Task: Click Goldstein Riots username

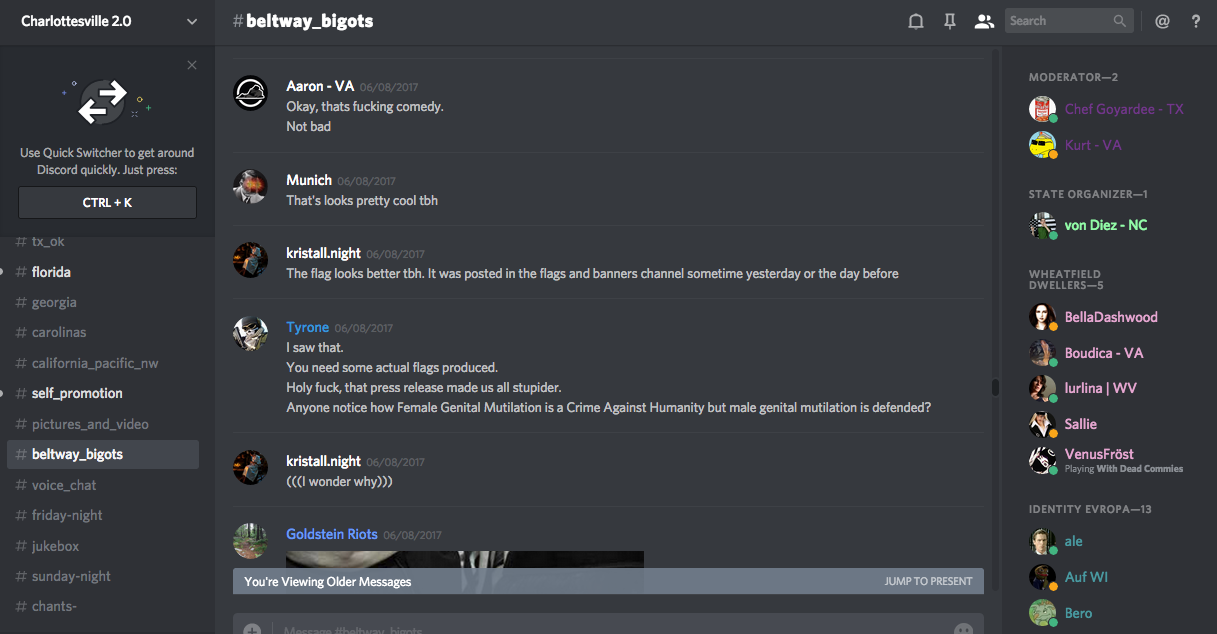Action: point(332,534)
